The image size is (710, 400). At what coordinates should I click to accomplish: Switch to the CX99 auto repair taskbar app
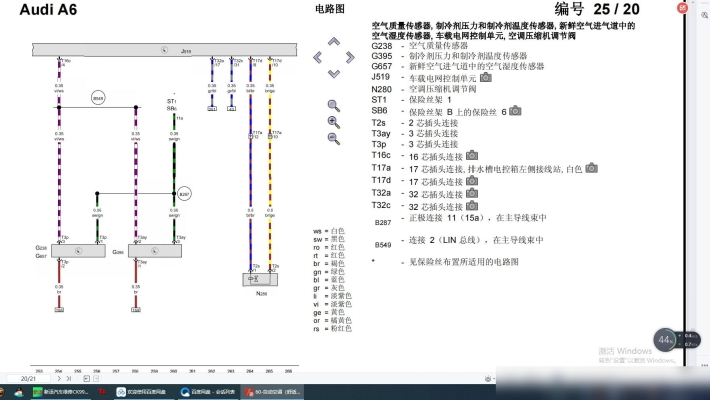61,392
